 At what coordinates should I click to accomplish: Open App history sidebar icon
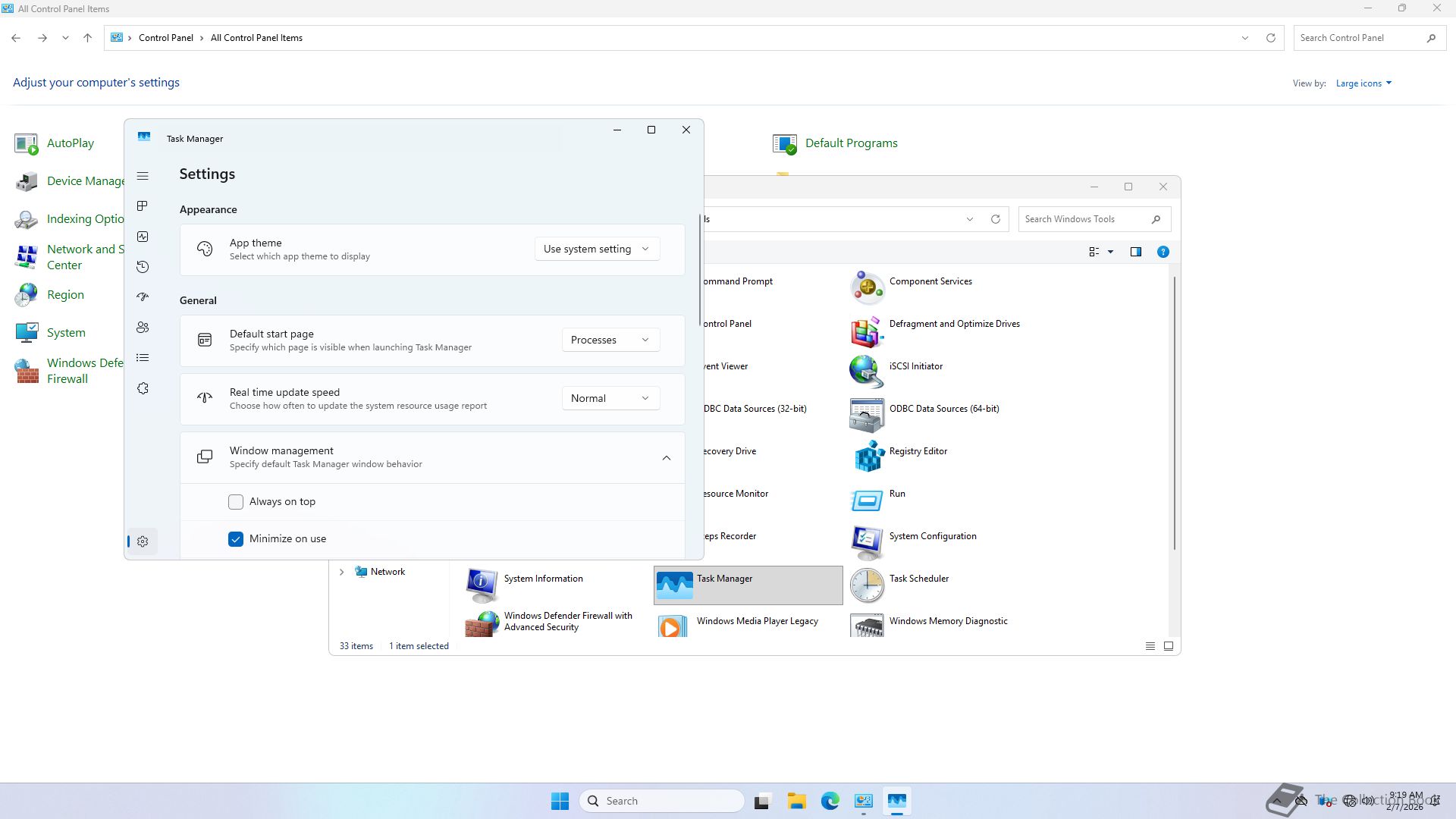click(x=143, y=267)
